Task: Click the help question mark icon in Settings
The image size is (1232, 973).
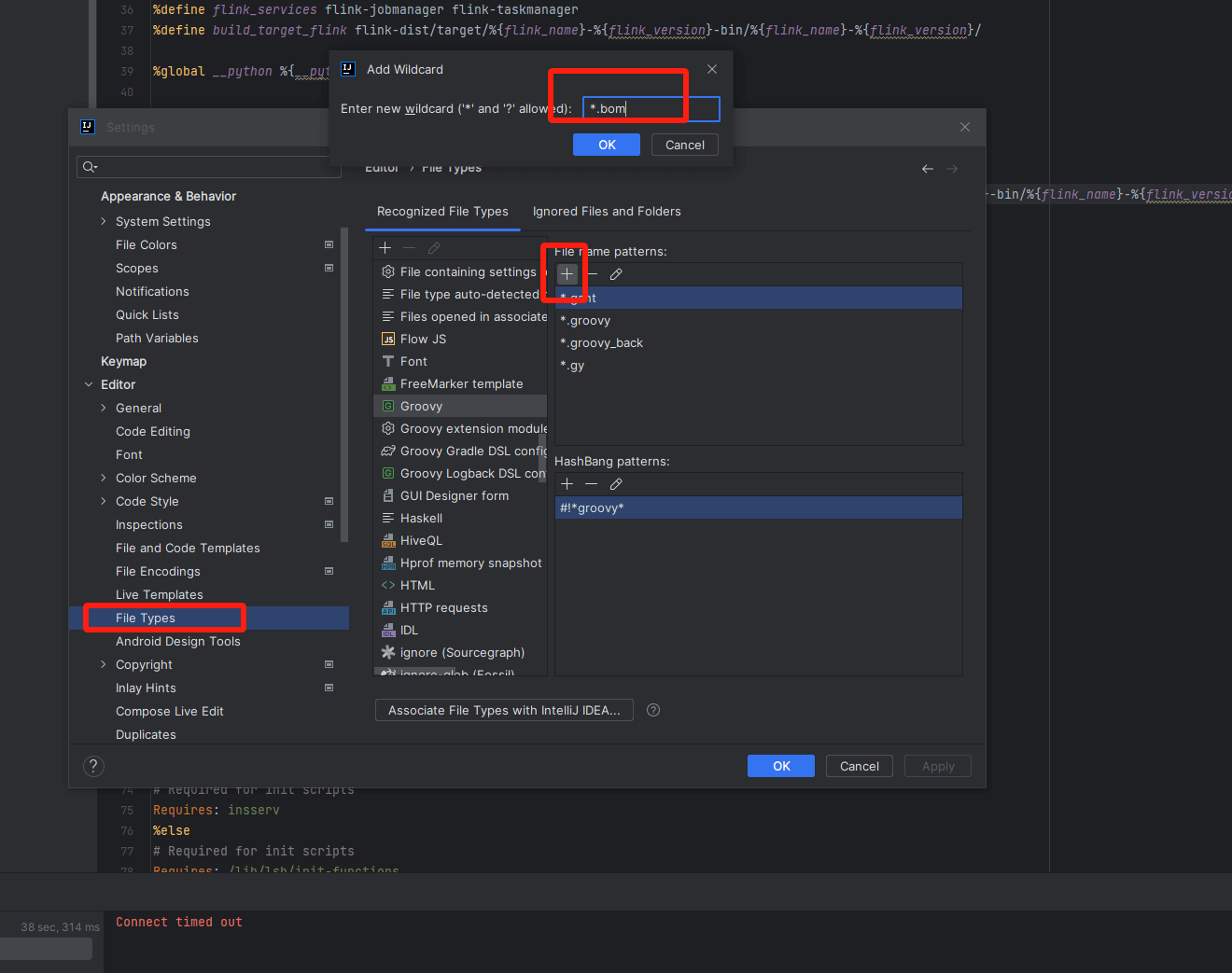Action: pos(93,766)
